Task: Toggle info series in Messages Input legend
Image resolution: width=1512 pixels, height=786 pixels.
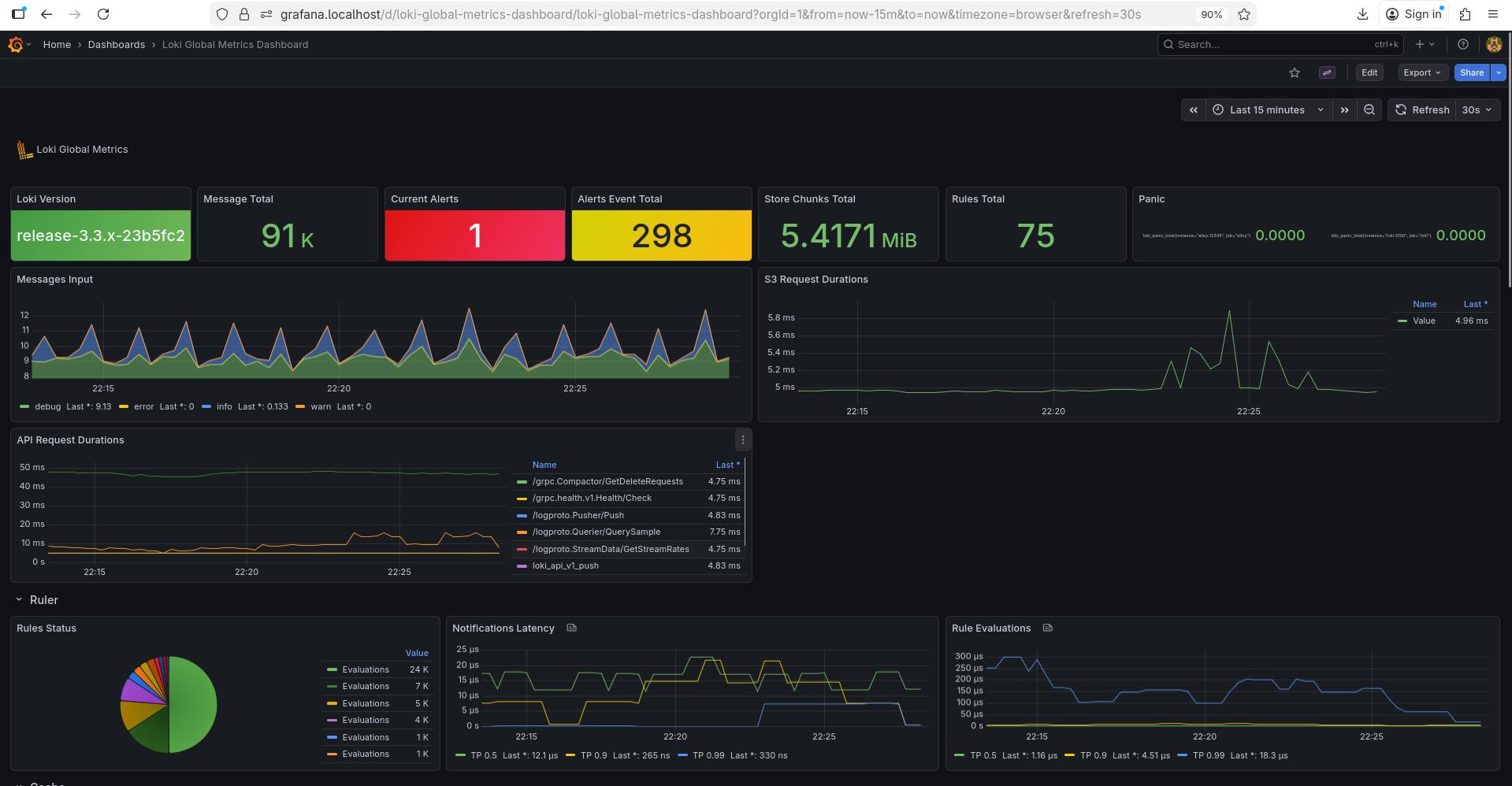Action: click(x=224, y=407)
